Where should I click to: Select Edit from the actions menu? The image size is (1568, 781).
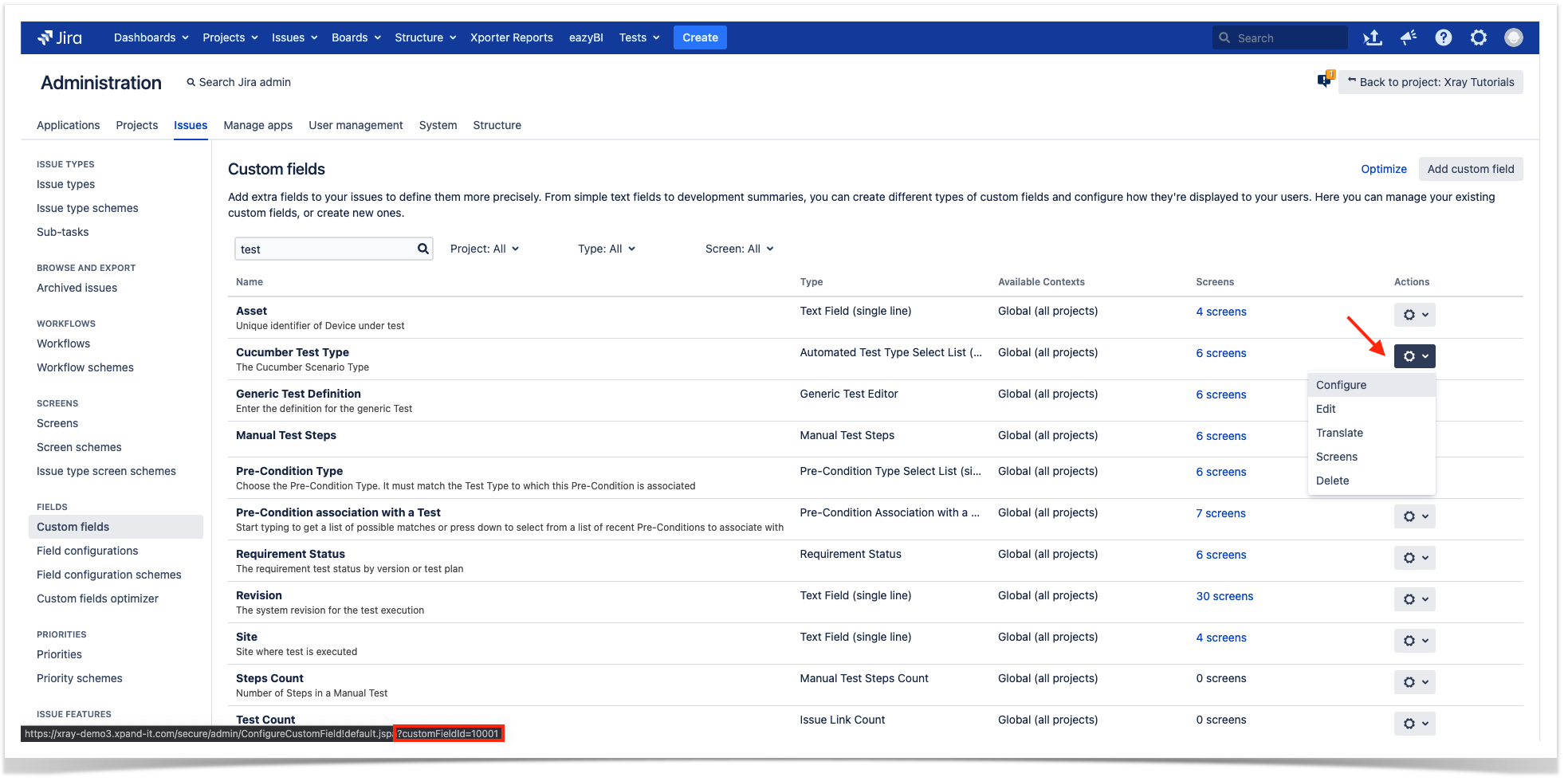(x=1371, y=409)
